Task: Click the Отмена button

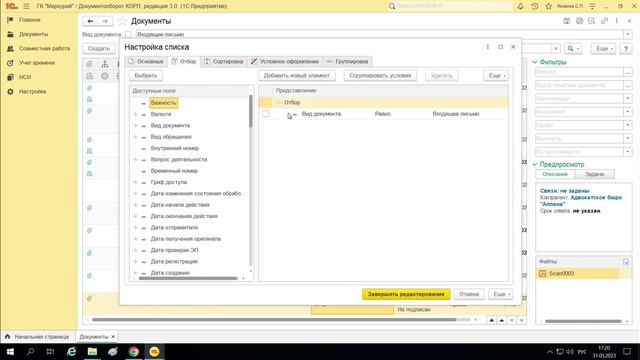Action: tap(469, 294)
